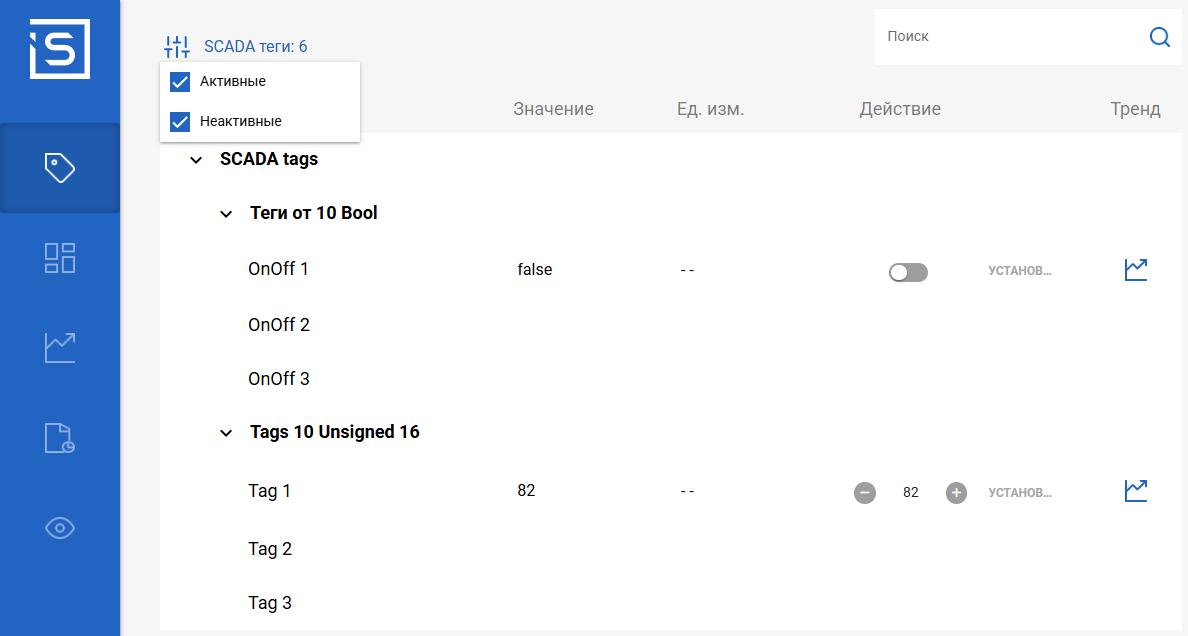Click the filter sliders icon
This screenshot has height=636, width=1188.
pos(177,46)
